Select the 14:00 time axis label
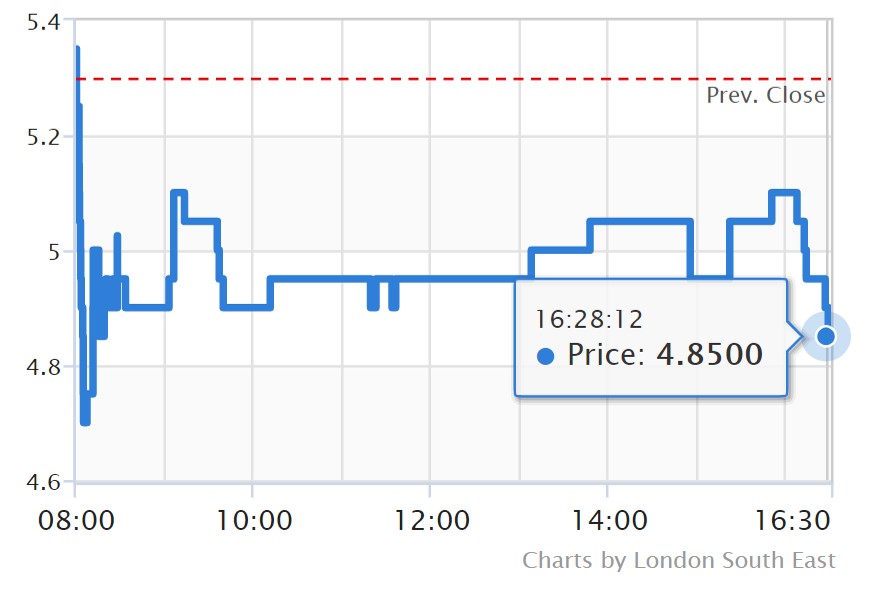Viewport: 869px width, 592px height. [607, 521]
